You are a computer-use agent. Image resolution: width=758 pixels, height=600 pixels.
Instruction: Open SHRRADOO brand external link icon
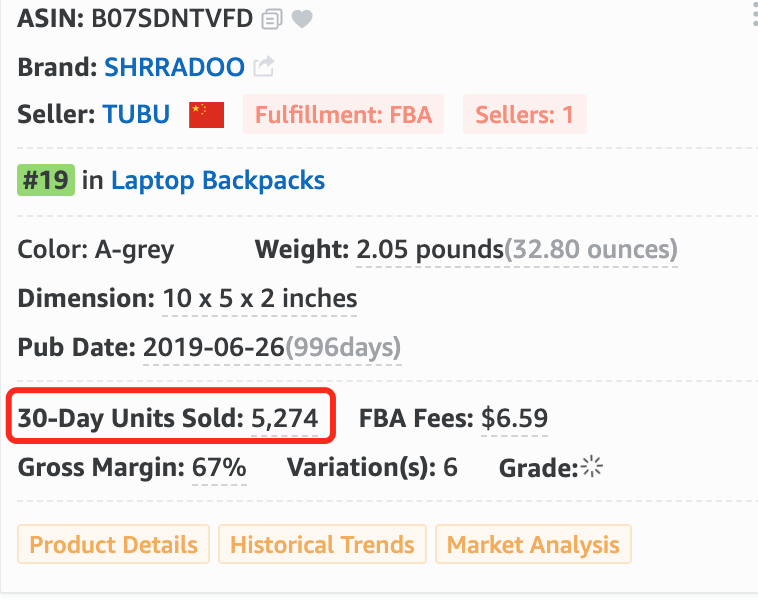coord(264,66)
